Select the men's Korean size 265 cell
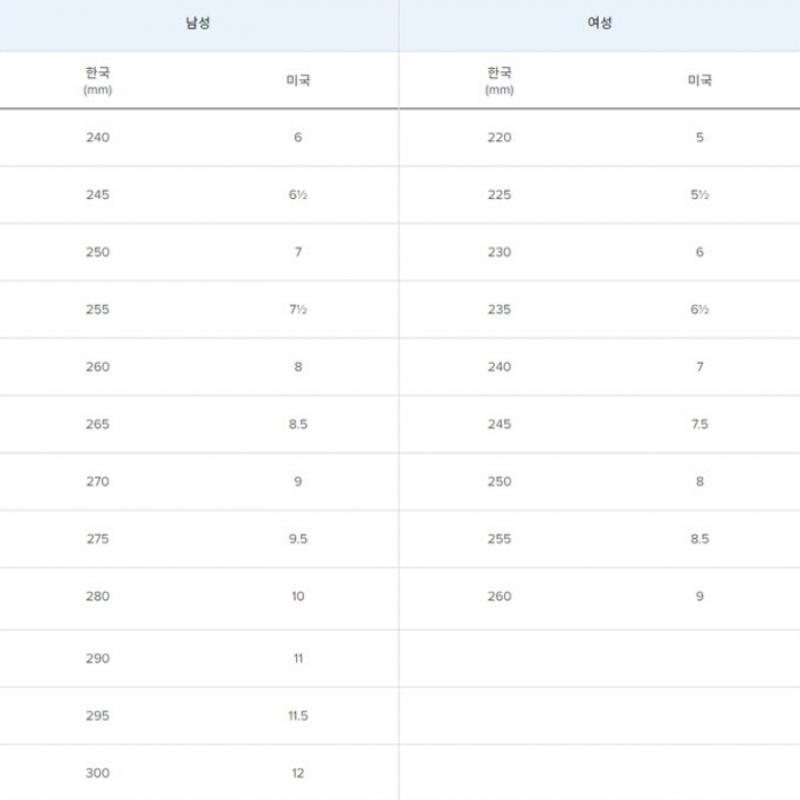 tap(98, 424)
